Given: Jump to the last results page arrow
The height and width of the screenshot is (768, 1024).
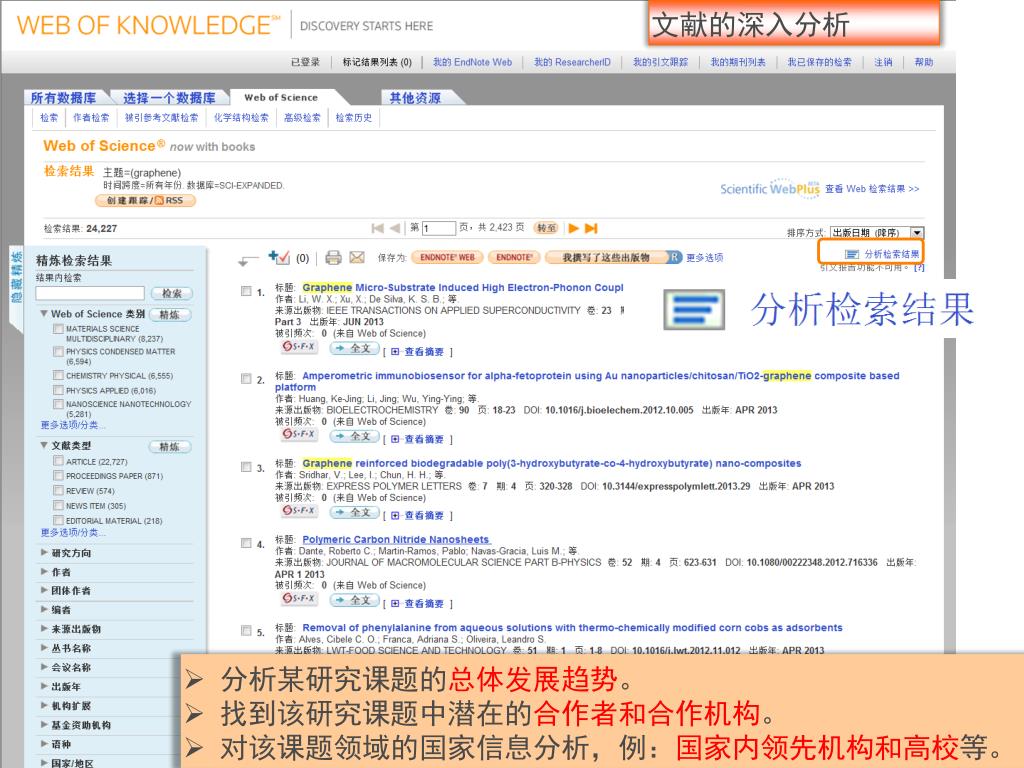Looking at the screenshot, I should pos(591,228).
